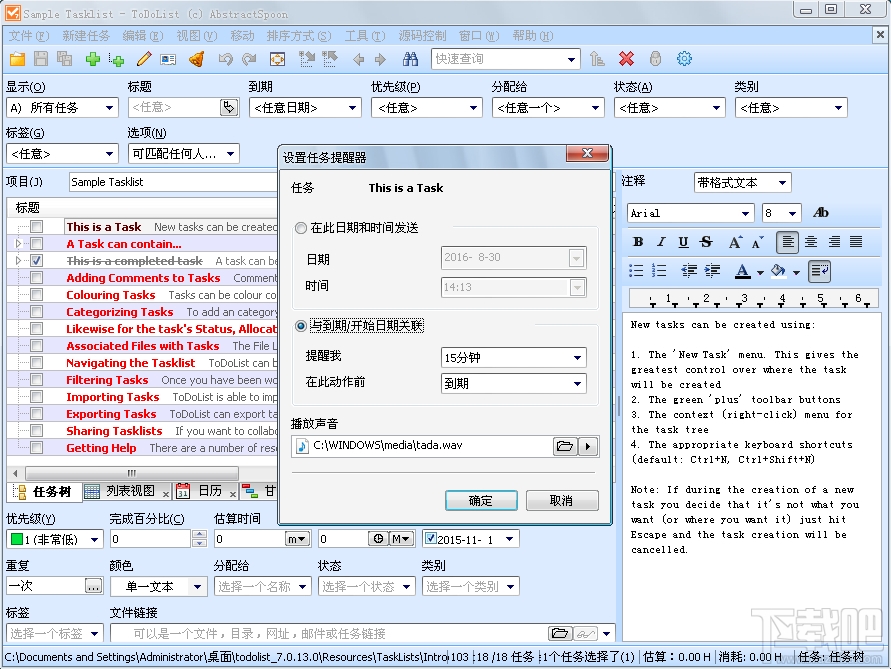Justify the comment text
The width and height of the screenshot is (891, 669).
(x=856, y=242)
